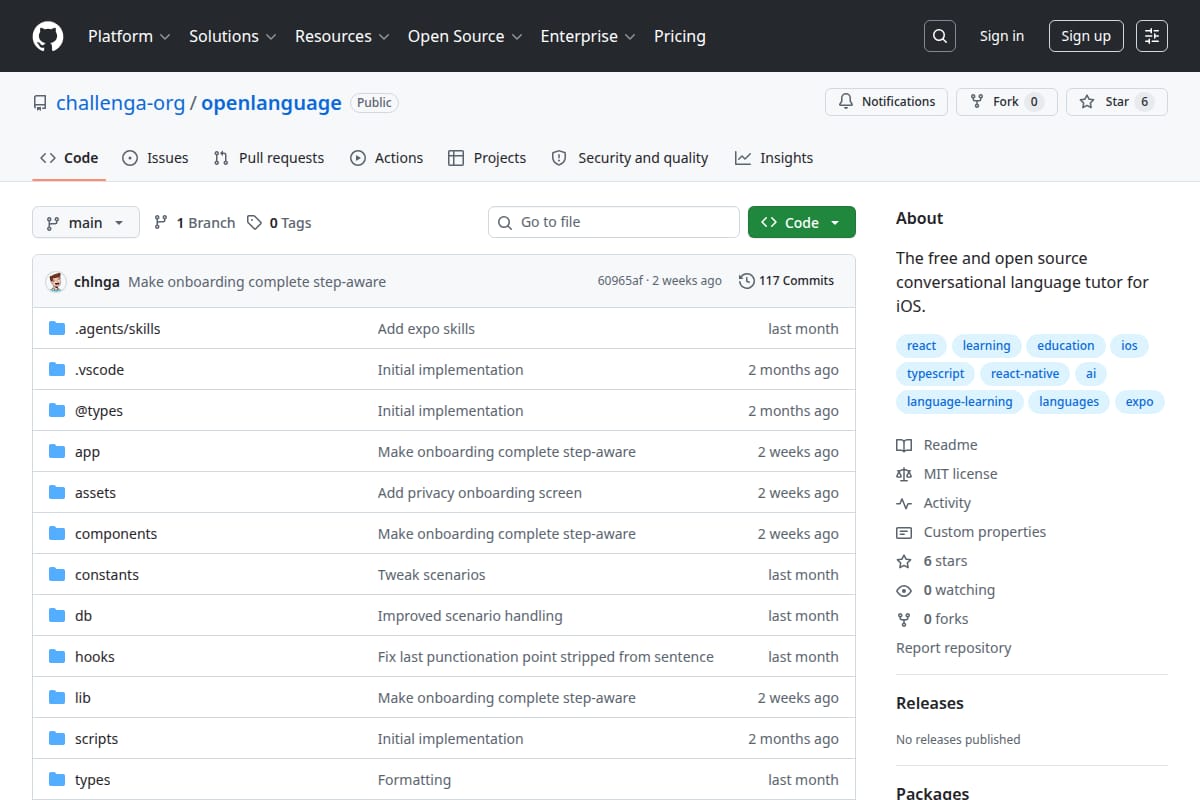Click the star icon beside 6 stars

(904, 561)
